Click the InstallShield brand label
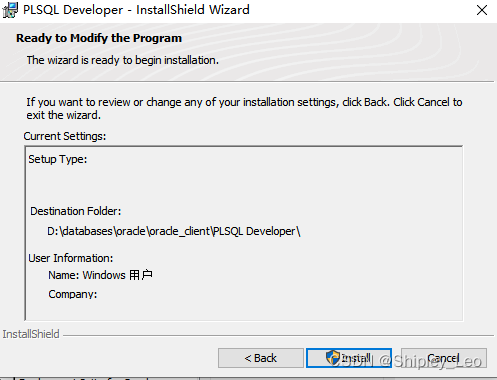 click(31, 334)
